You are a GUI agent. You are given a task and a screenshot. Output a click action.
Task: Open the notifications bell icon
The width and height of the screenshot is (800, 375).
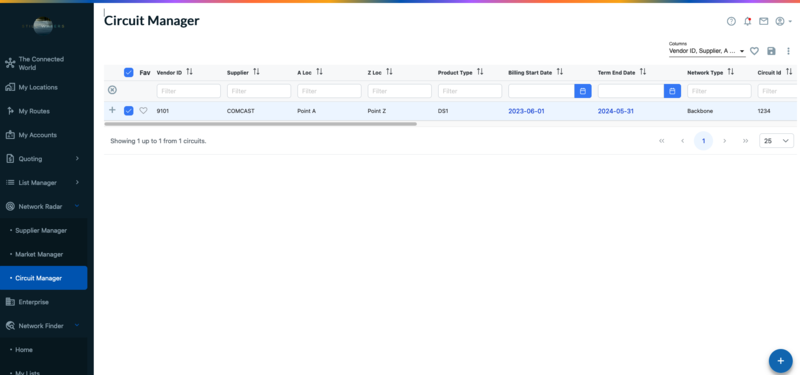coord(747,21)
